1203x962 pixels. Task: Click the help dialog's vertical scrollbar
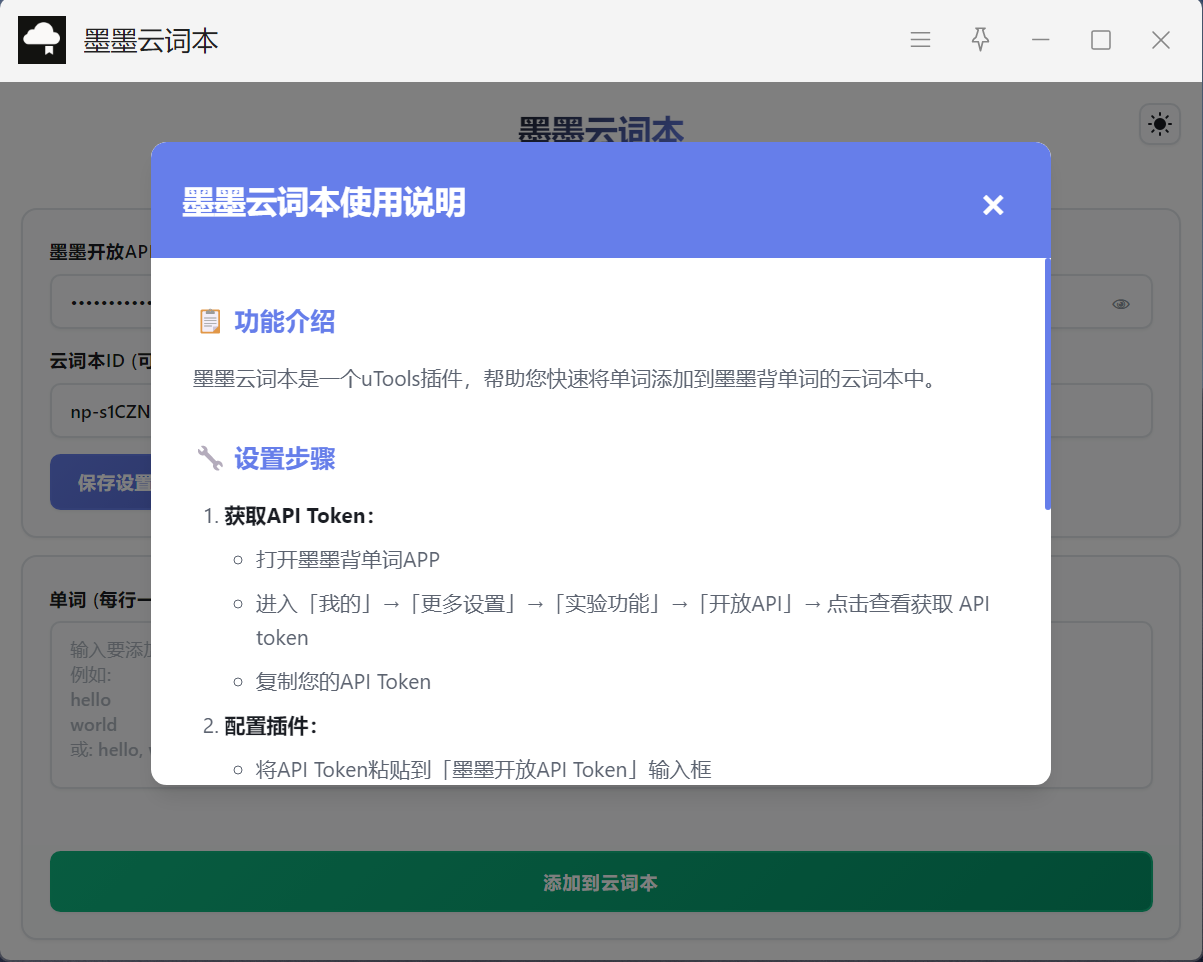(x=1047, y=385)
